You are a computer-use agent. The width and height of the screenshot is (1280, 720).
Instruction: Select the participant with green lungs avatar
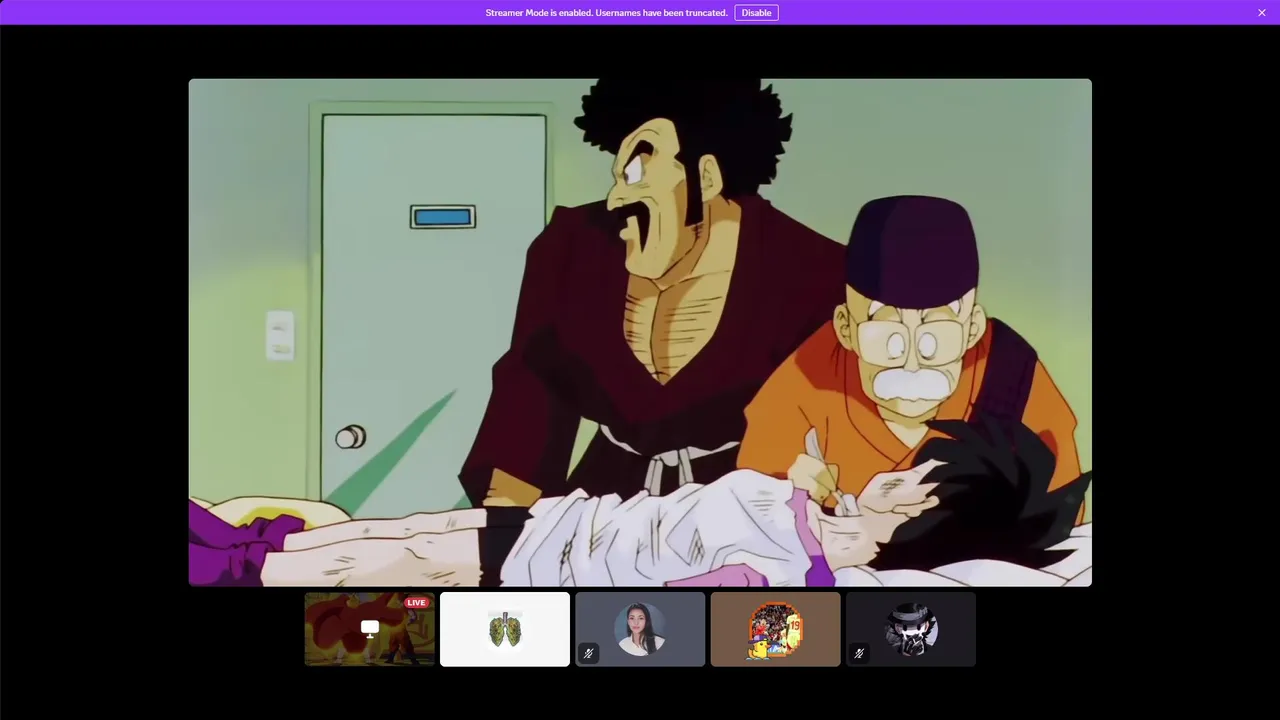coord(505,629)
